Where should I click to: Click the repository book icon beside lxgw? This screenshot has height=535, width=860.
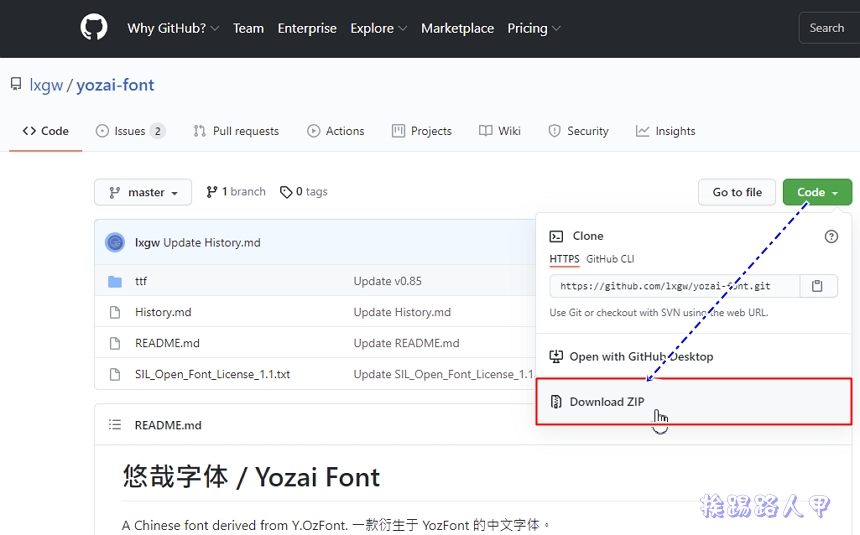point(16,84)
